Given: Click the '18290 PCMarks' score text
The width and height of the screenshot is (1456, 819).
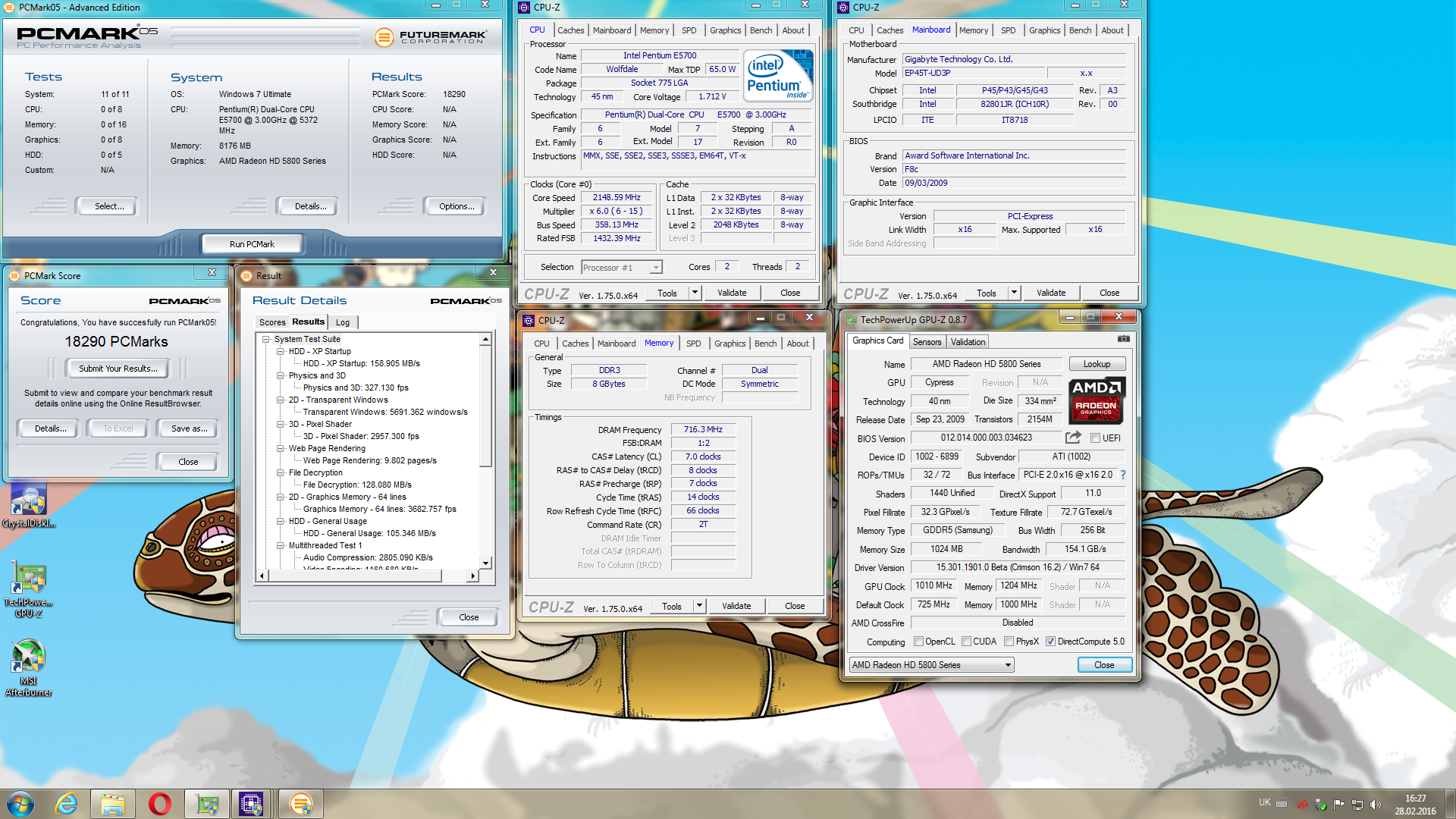Looking at the screenshot, I should click(116, 342).
